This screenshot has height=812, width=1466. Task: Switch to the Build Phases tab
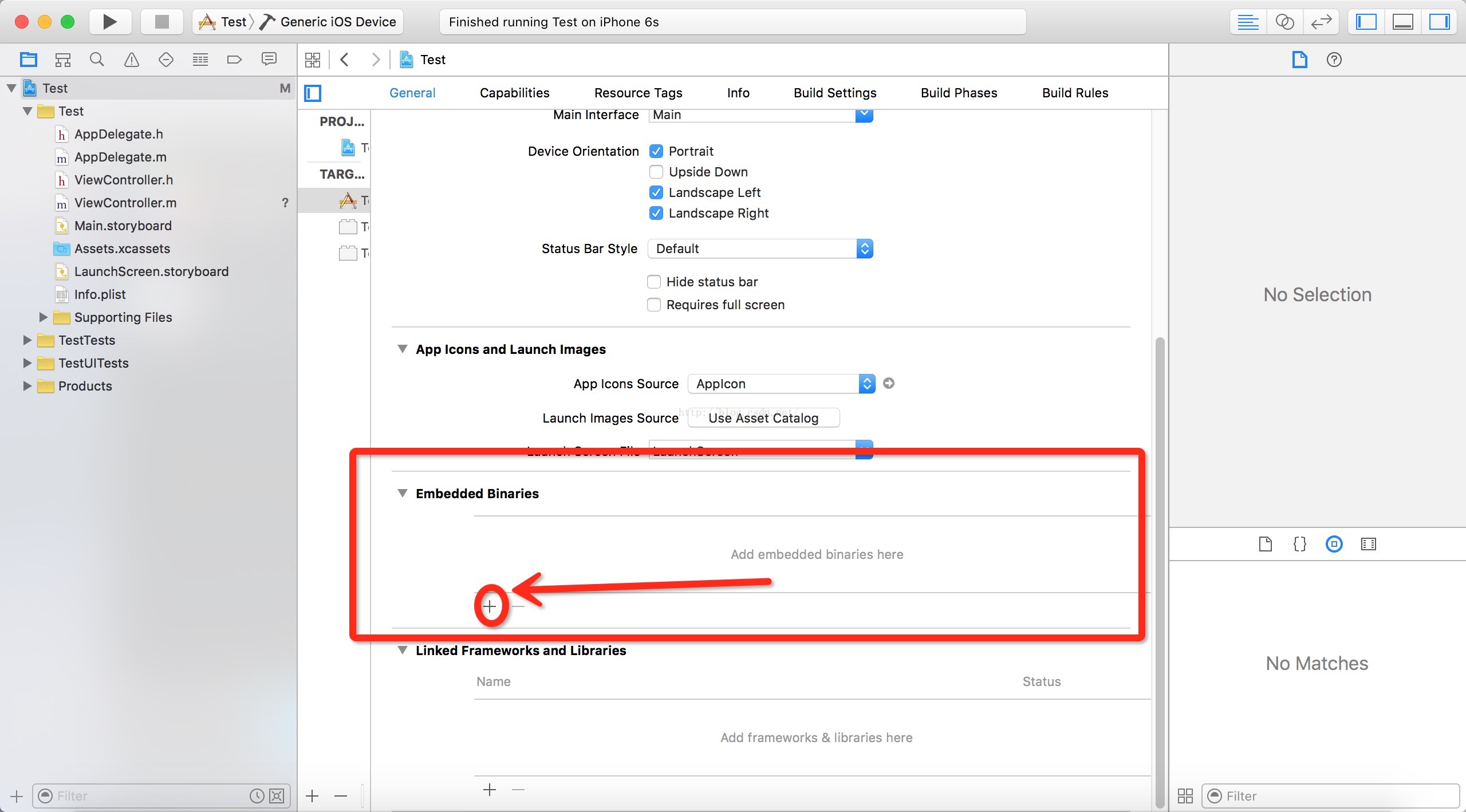click(959, 93)
